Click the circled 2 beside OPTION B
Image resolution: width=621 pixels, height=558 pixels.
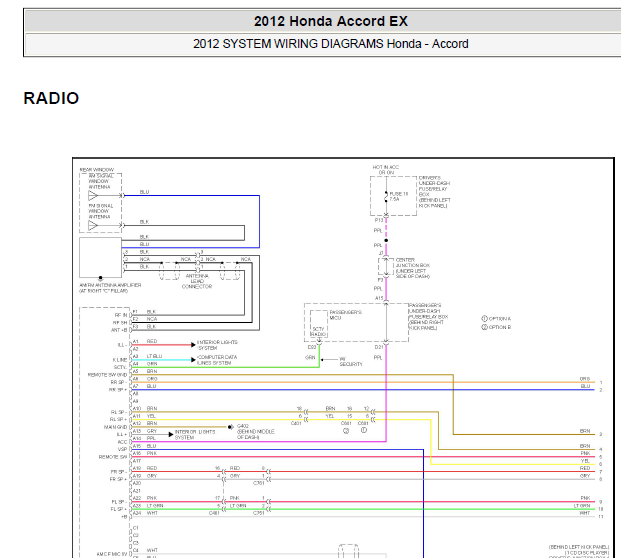point(484,327)
